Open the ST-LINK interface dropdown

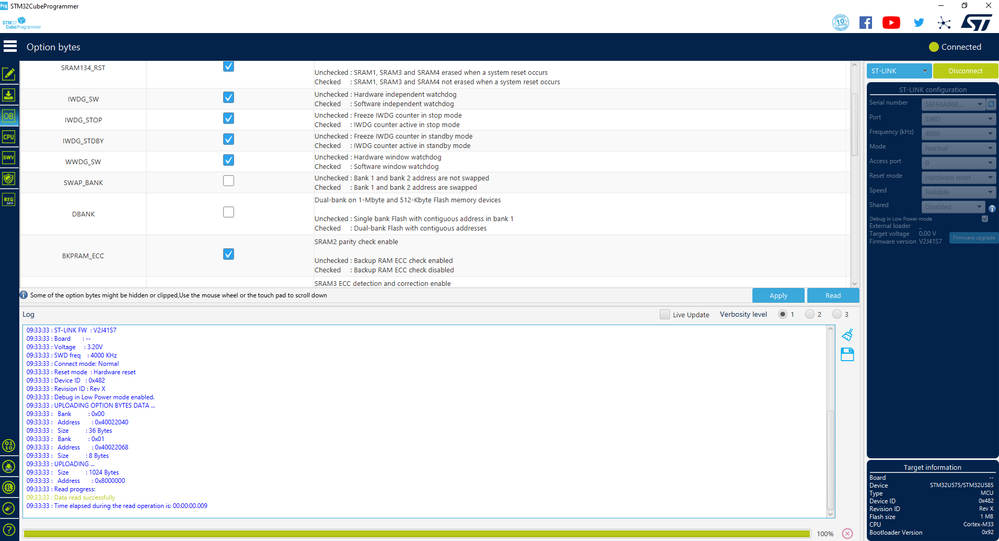tap(899, 71)
